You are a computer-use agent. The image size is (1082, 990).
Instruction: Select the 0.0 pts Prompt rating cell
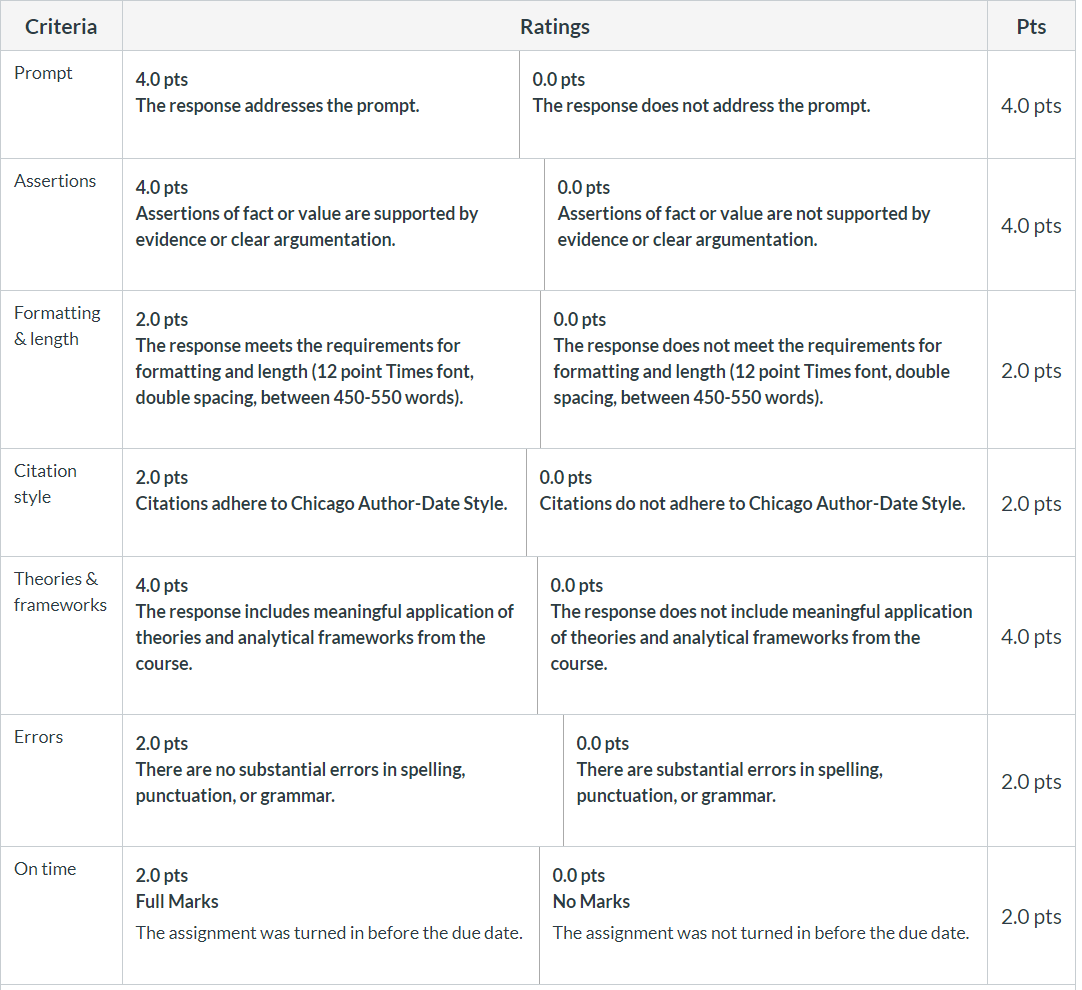pos(753,104)
